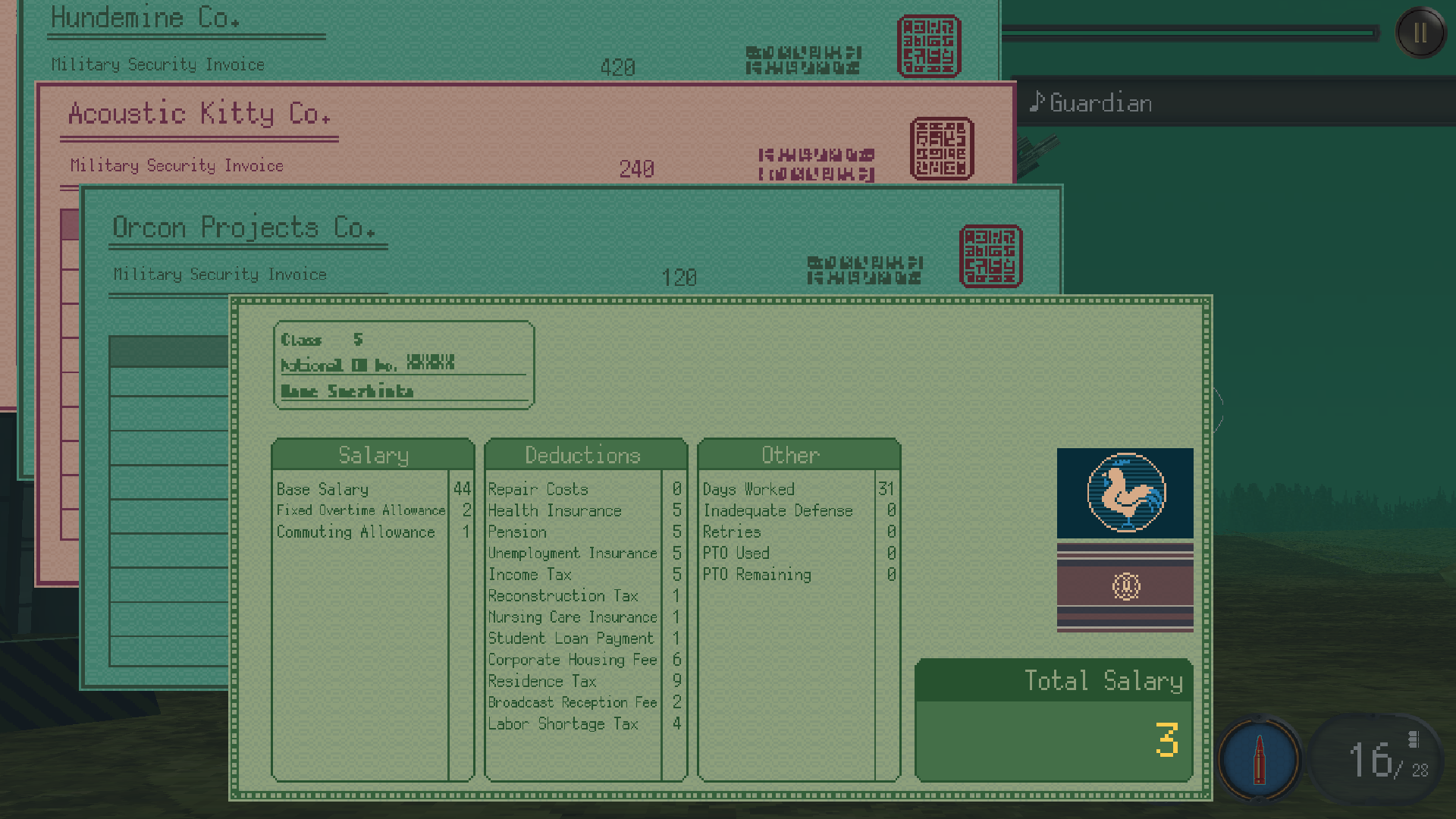This screenshot has width=1456, height=819.
Task: Click the red bullet ammo icon
Action: click(1259, 759)
